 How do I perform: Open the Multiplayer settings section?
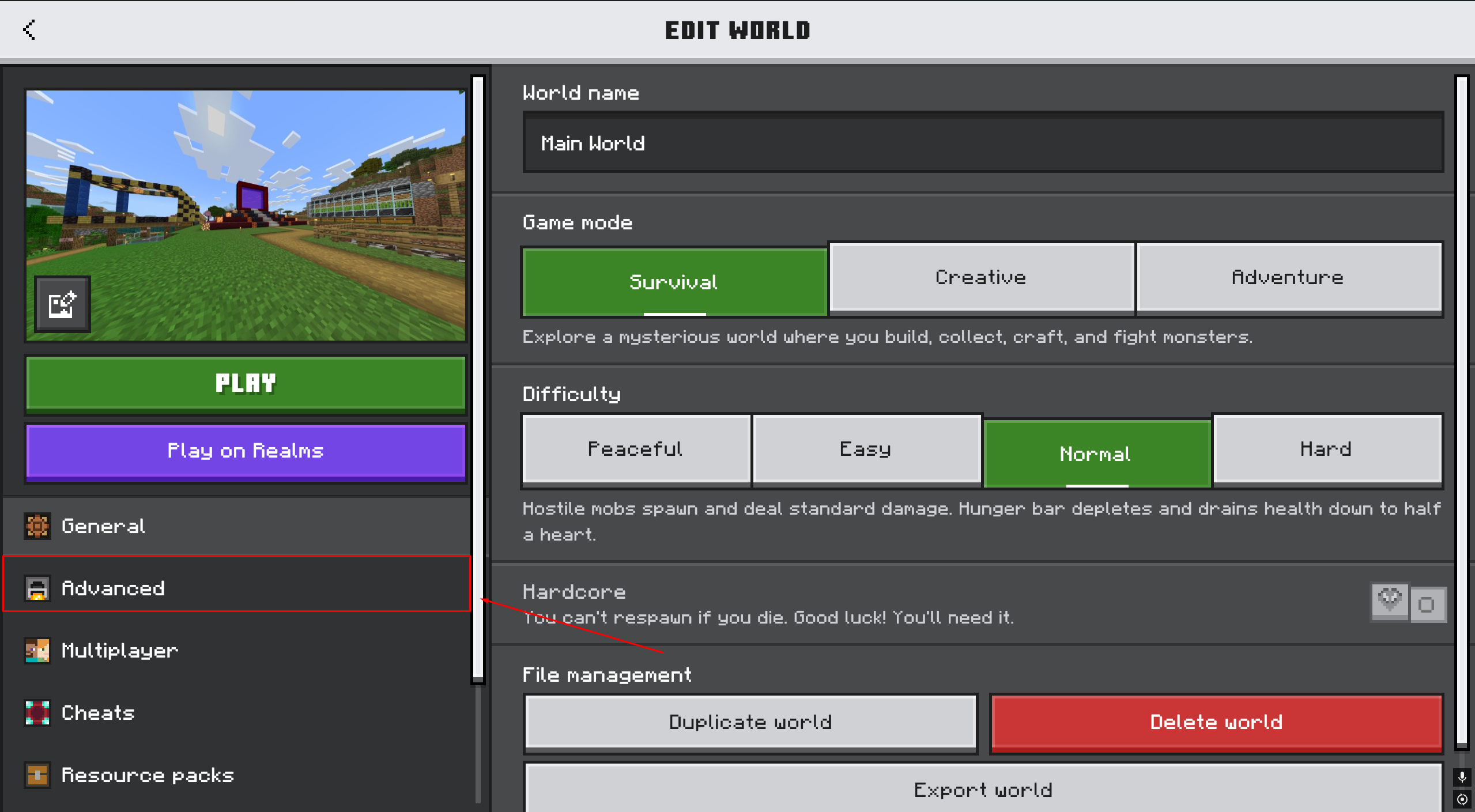pos(237,651)
